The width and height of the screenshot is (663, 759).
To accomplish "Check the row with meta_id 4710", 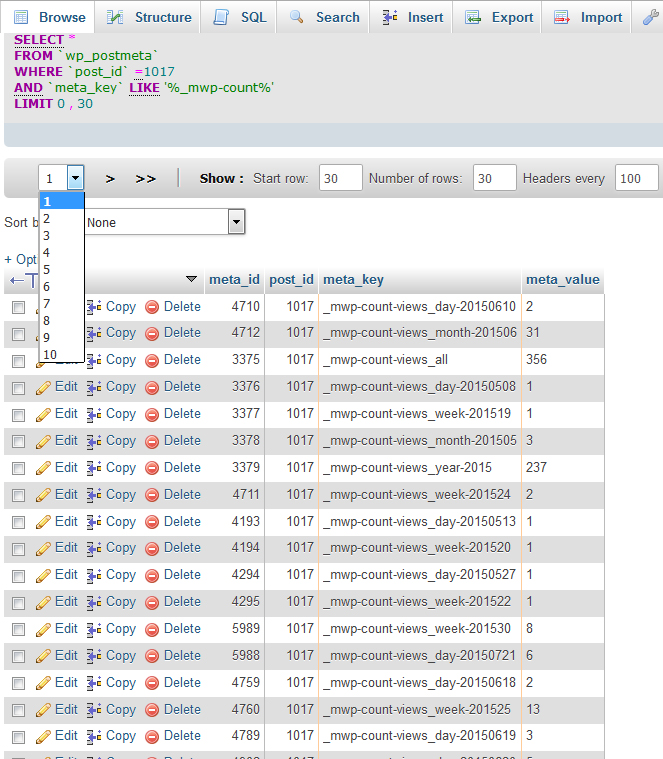I will click(x=18, y=307).
